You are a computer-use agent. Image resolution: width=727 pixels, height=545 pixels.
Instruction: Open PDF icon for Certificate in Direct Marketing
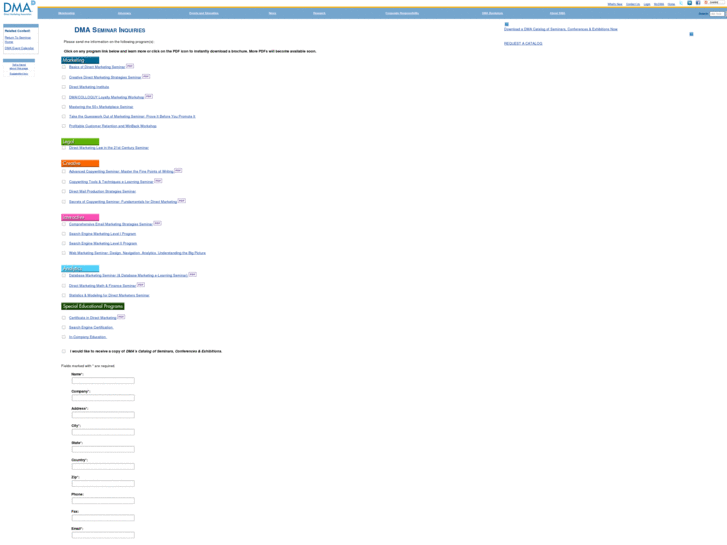121,316
